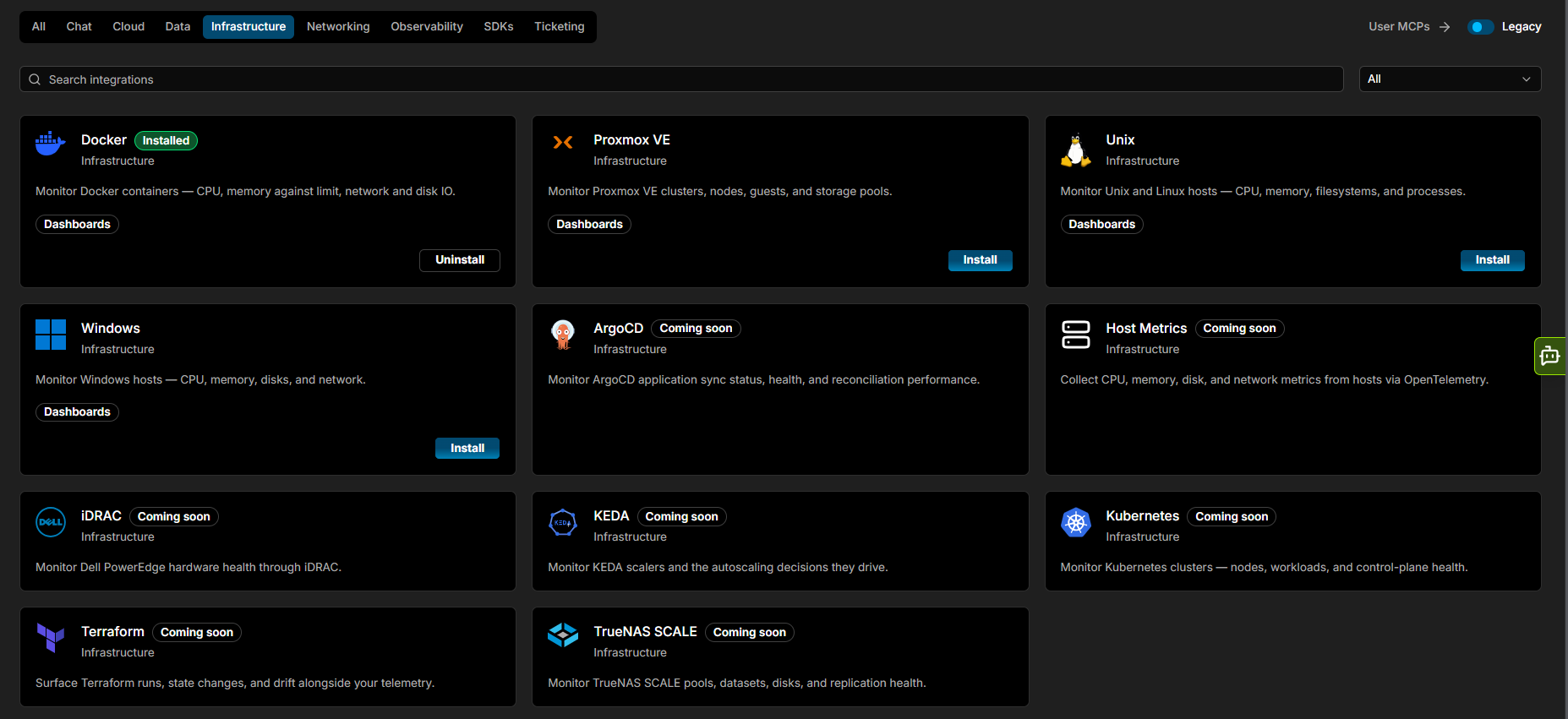Click the TrueNAS SCALE card title

pos(645,632)
